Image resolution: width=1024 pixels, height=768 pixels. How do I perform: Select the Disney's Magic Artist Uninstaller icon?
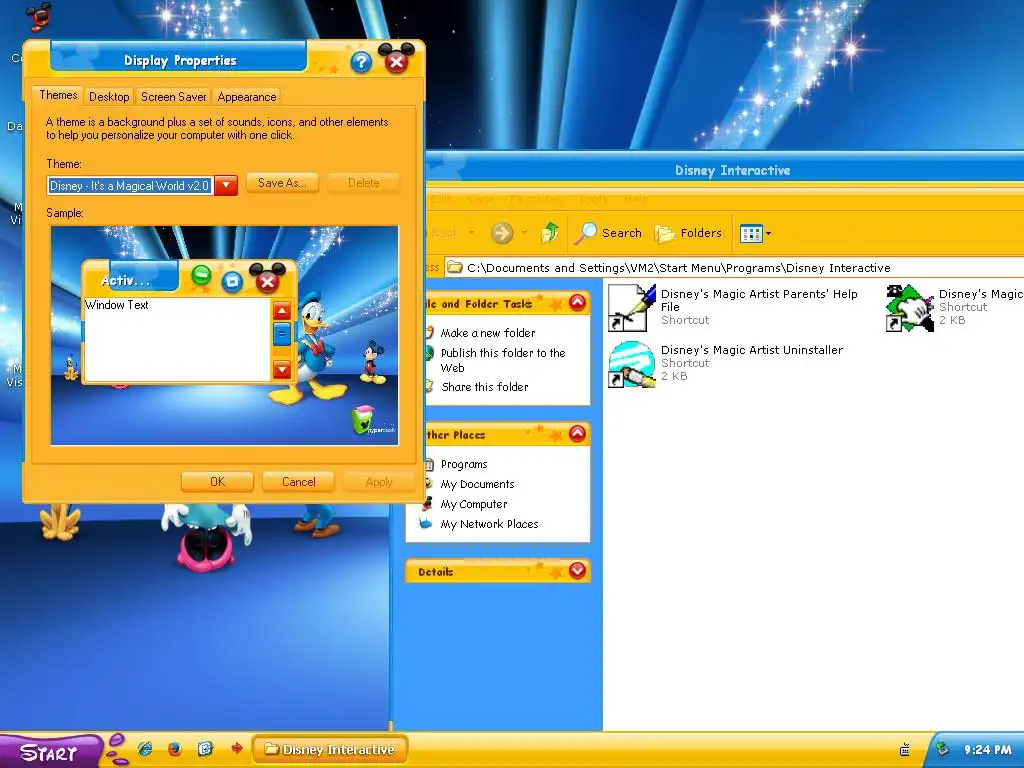(x=632, y=364)
